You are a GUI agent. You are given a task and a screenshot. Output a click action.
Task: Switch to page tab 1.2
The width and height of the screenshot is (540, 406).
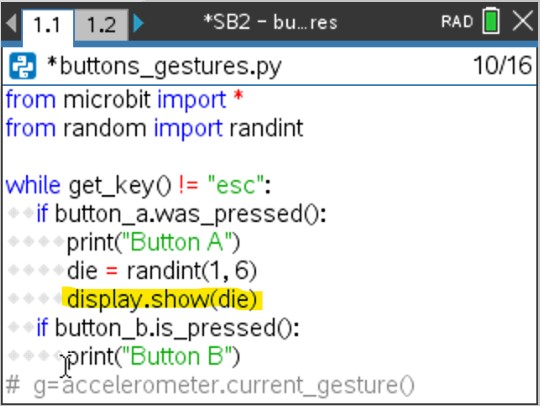coord(101,25)
